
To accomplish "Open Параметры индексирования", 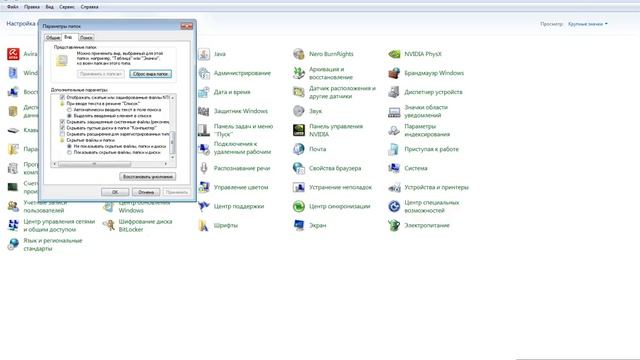I will pos(419,130).
